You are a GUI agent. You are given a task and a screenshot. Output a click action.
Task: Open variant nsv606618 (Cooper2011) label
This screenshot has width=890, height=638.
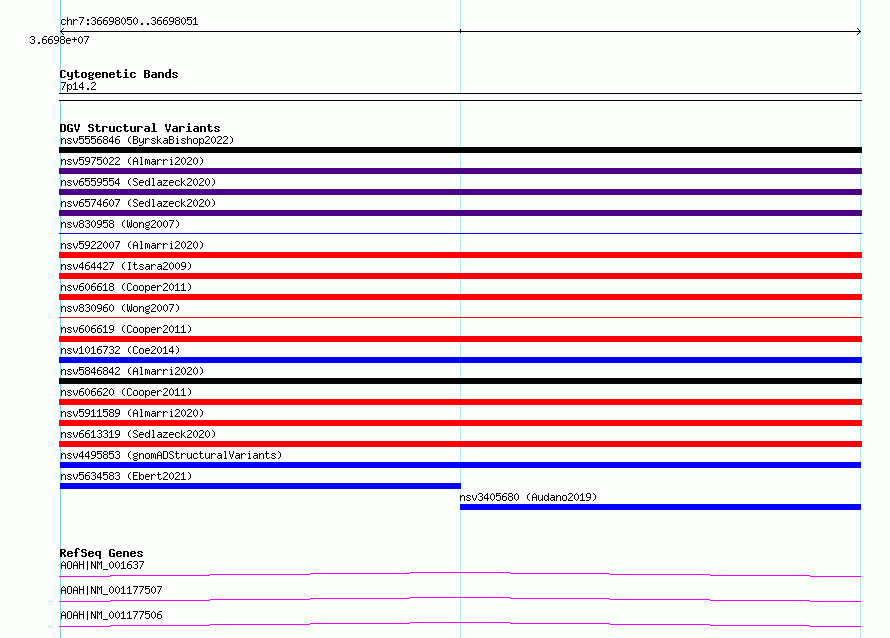coord(126,287)
